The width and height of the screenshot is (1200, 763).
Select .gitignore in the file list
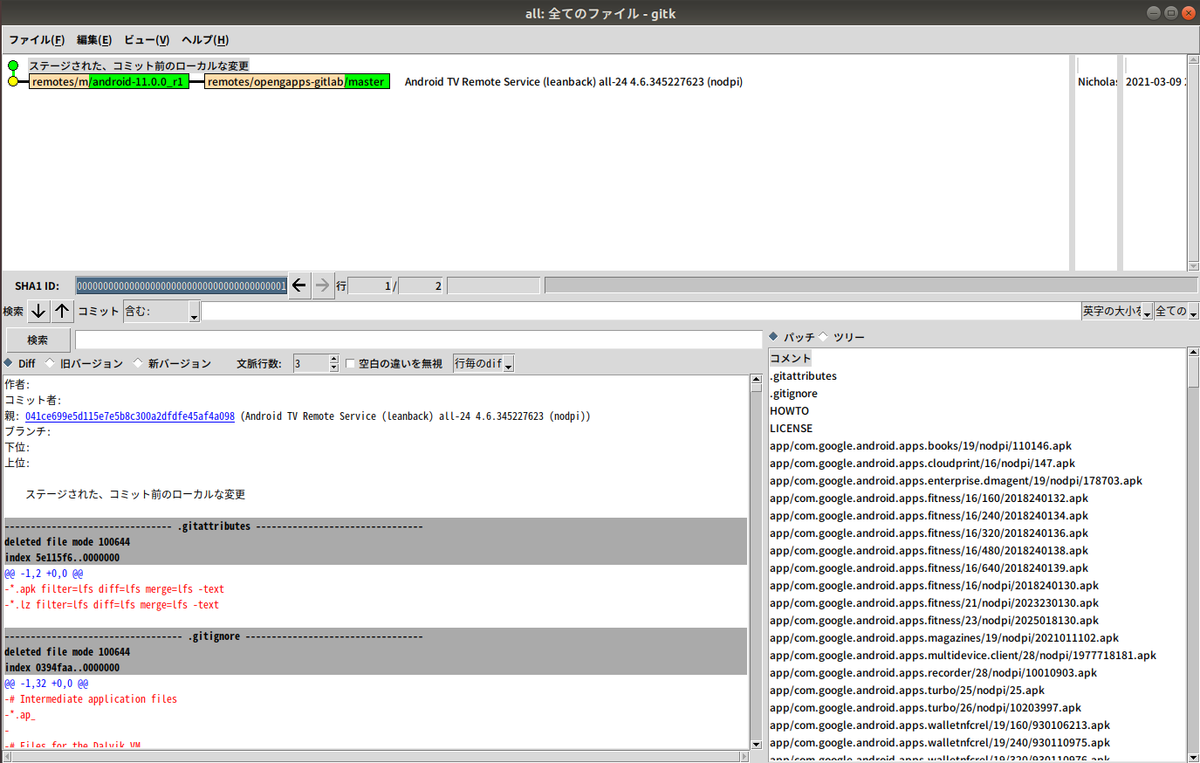[x=793, y=394]
